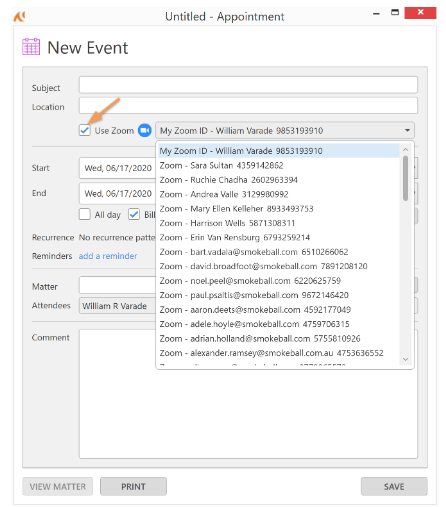Screen dimensions: 446x507
Task: Choose adele.hoyle@smokeball.com Zoom entry
Action: [279, 324]
